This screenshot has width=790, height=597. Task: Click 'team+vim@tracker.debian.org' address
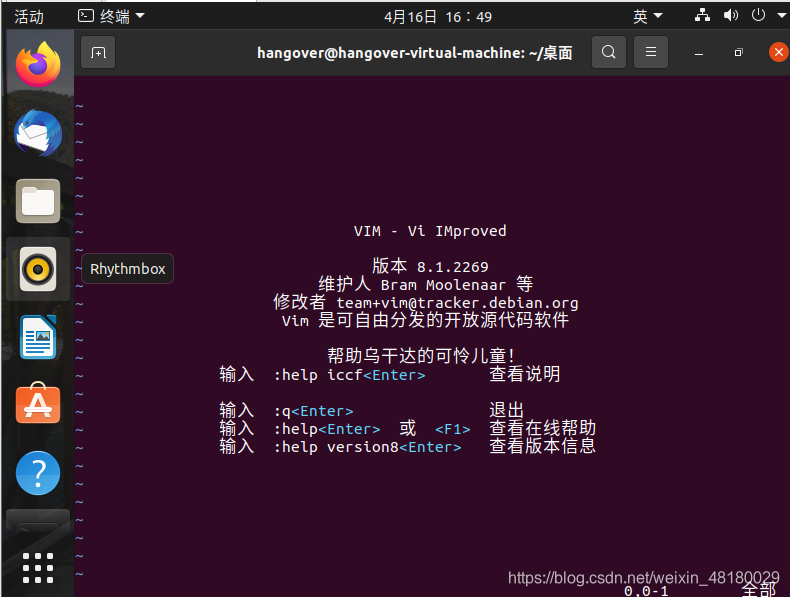click(x=457, y=303)
